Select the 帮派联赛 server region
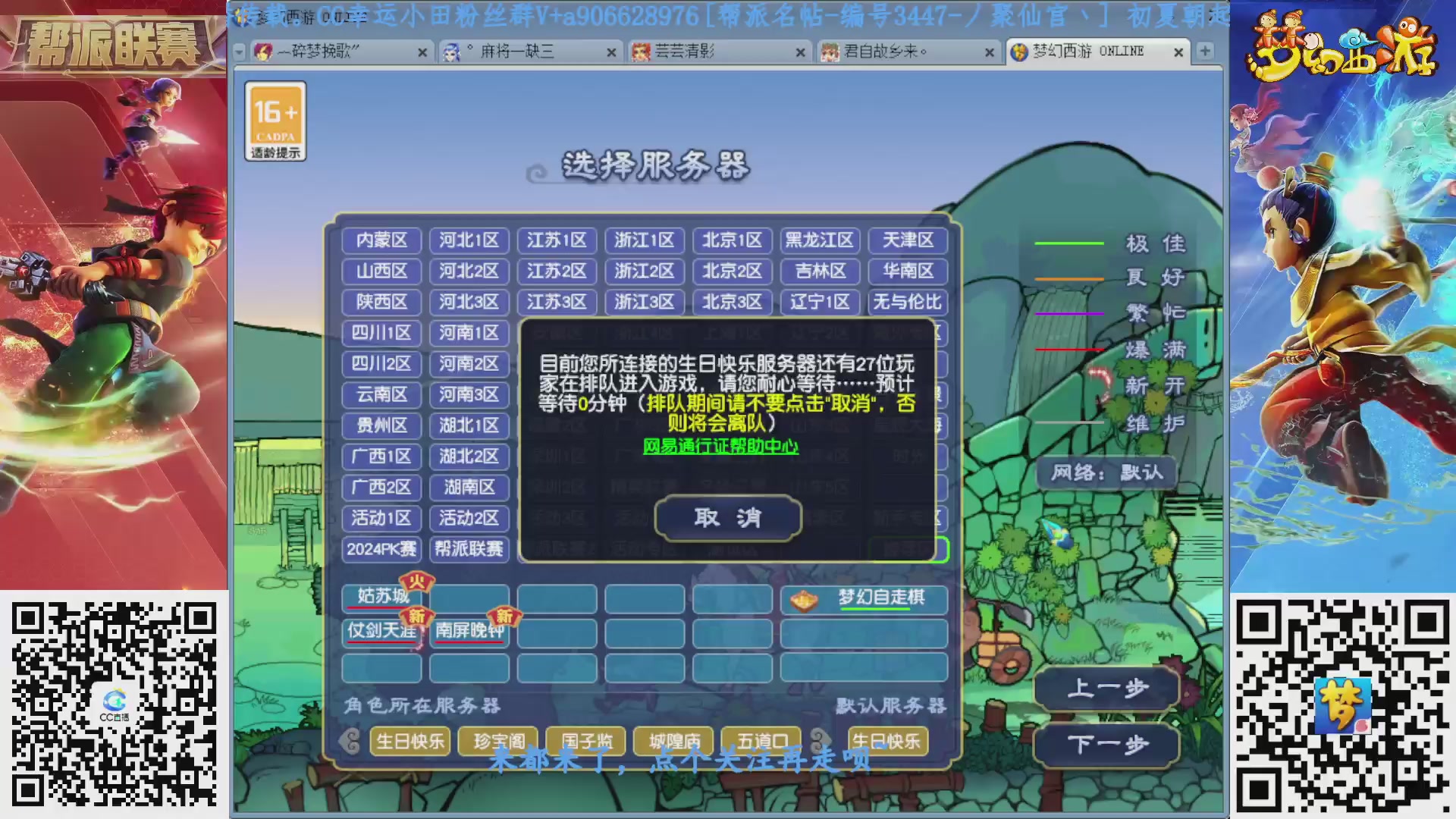 (469, 549)
